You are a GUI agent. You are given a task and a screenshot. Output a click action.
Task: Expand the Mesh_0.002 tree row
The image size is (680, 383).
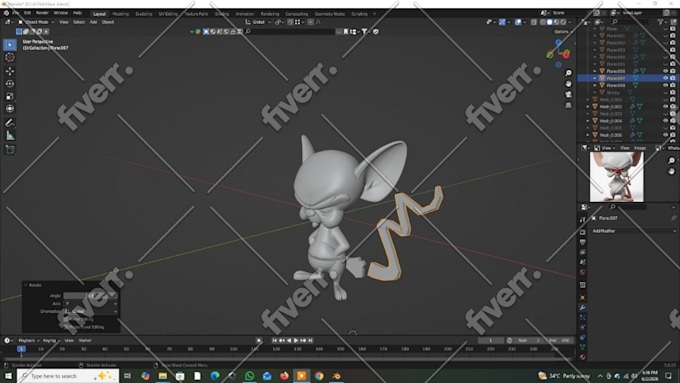coord(588,106)
